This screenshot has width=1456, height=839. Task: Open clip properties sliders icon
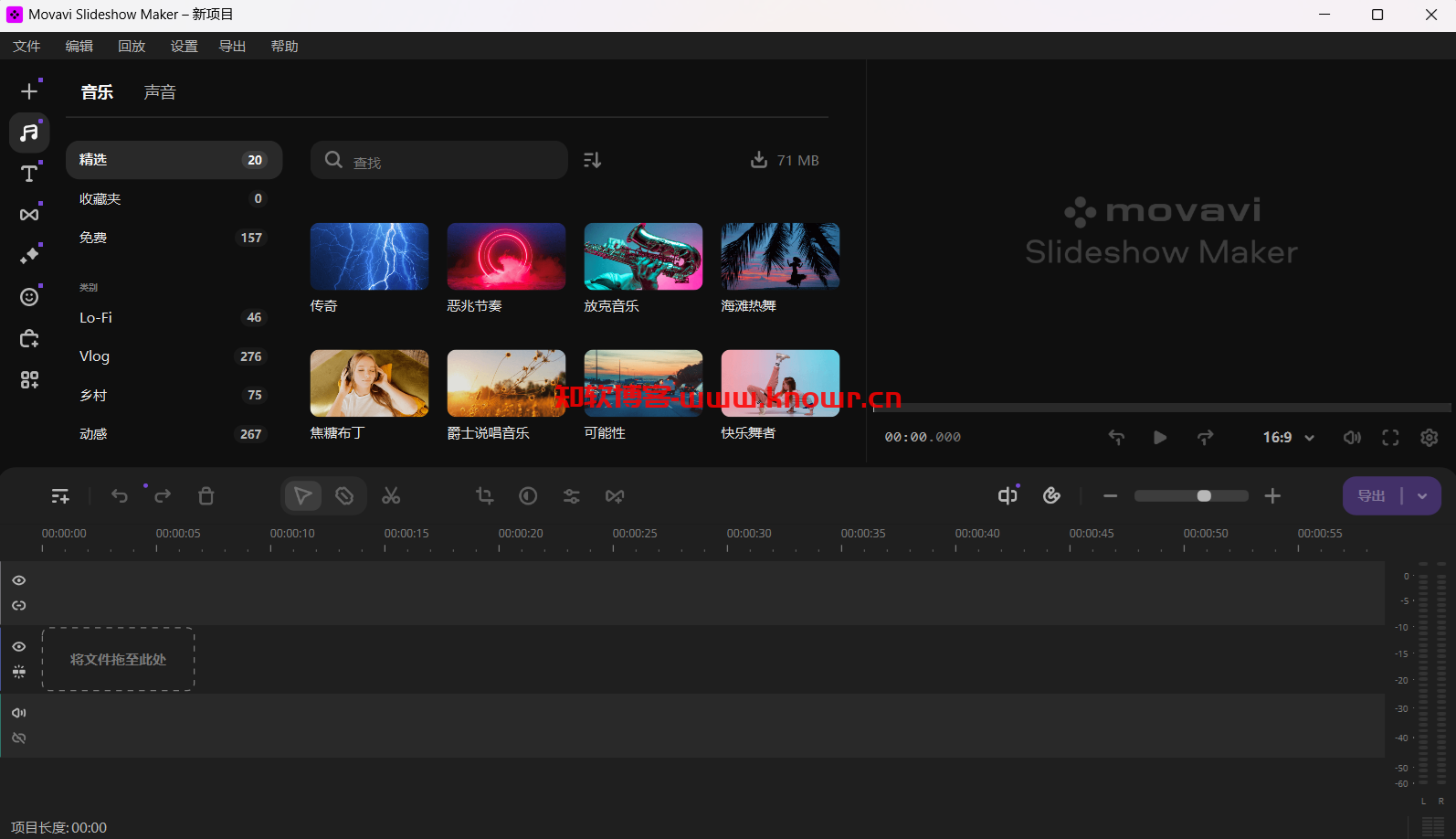click(572, 495)
